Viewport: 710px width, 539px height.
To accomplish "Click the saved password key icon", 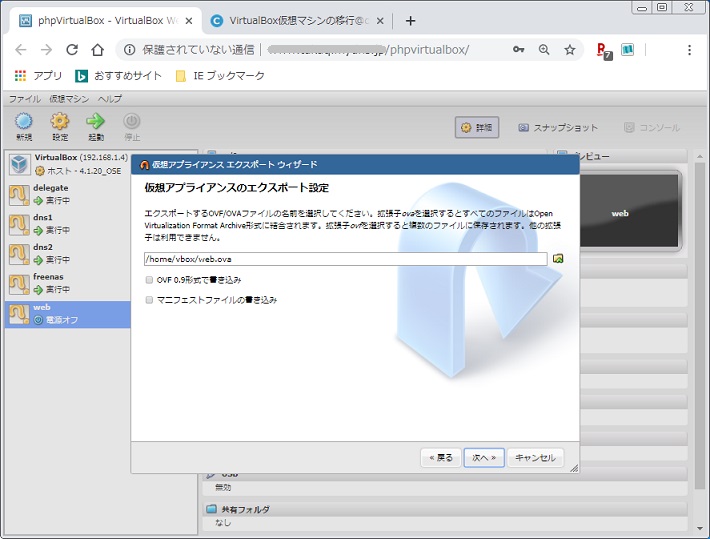I will 518,49.
